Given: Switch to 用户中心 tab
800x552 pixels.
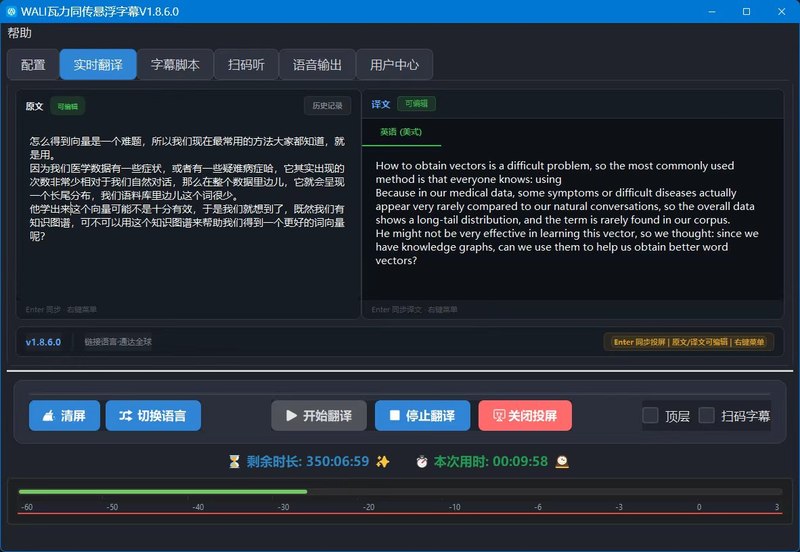Looking at the screenshot, I should 394,65.
